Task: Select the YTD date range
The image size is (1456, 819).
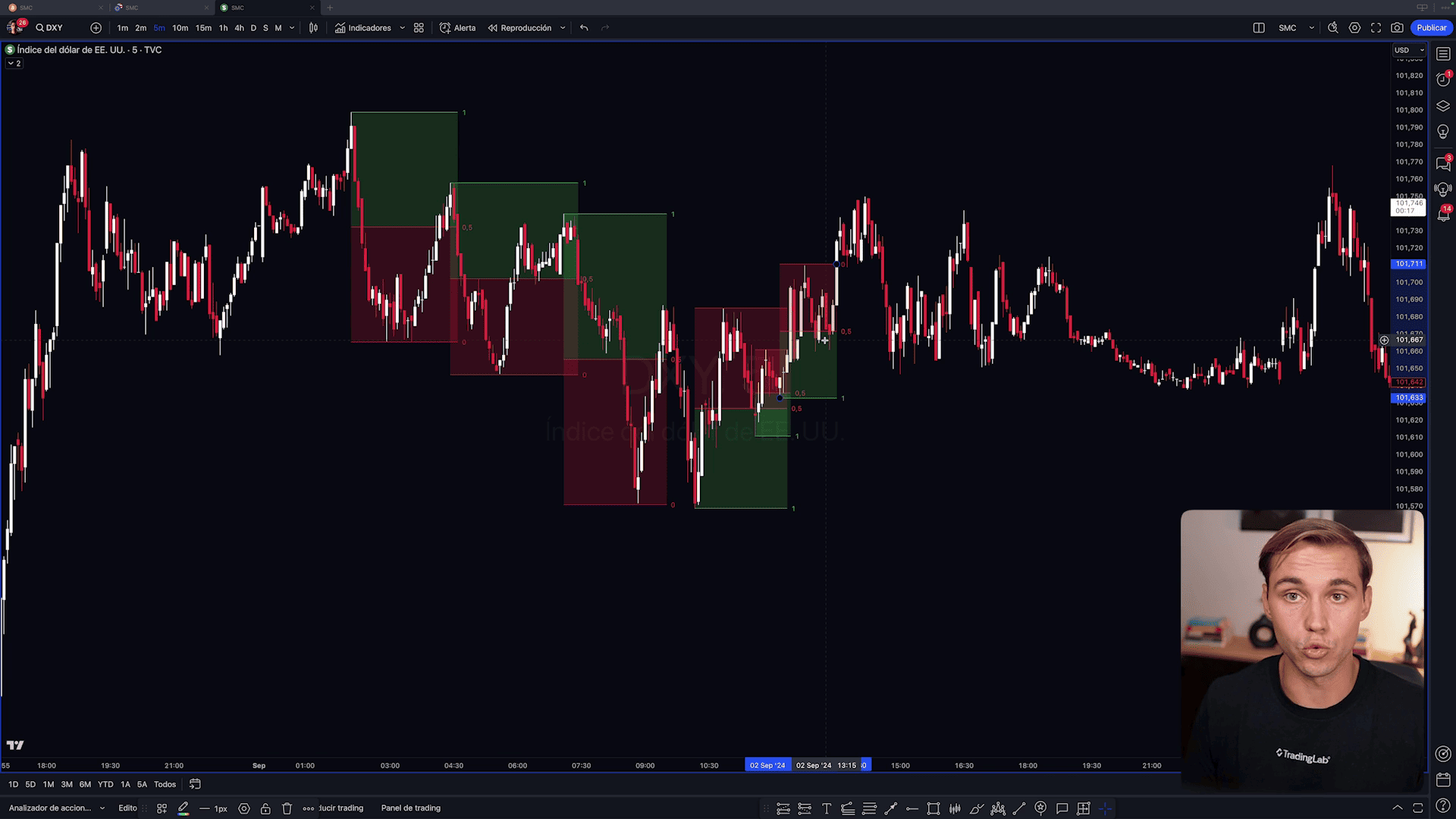Action: 105,785
